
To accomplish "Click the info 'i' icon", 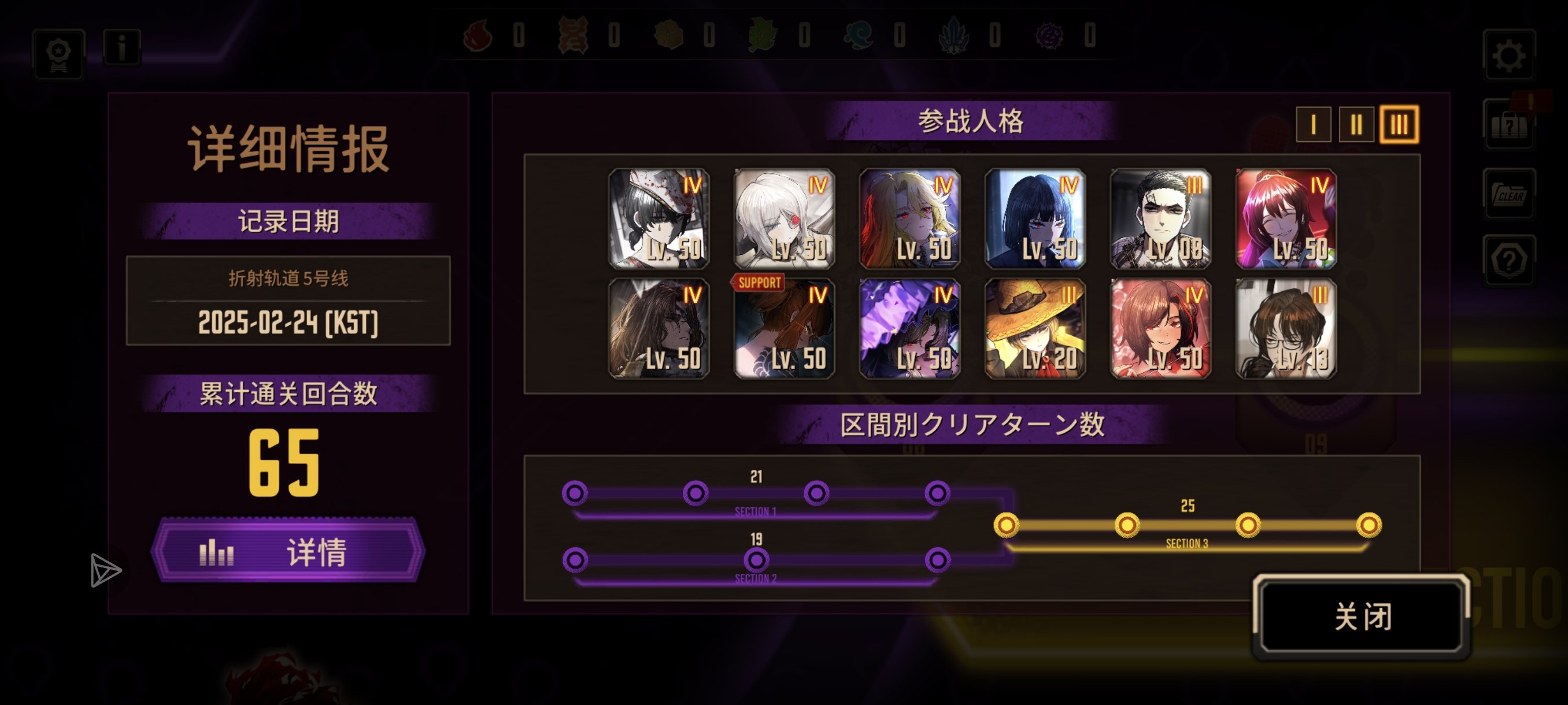I will (122, 47).
